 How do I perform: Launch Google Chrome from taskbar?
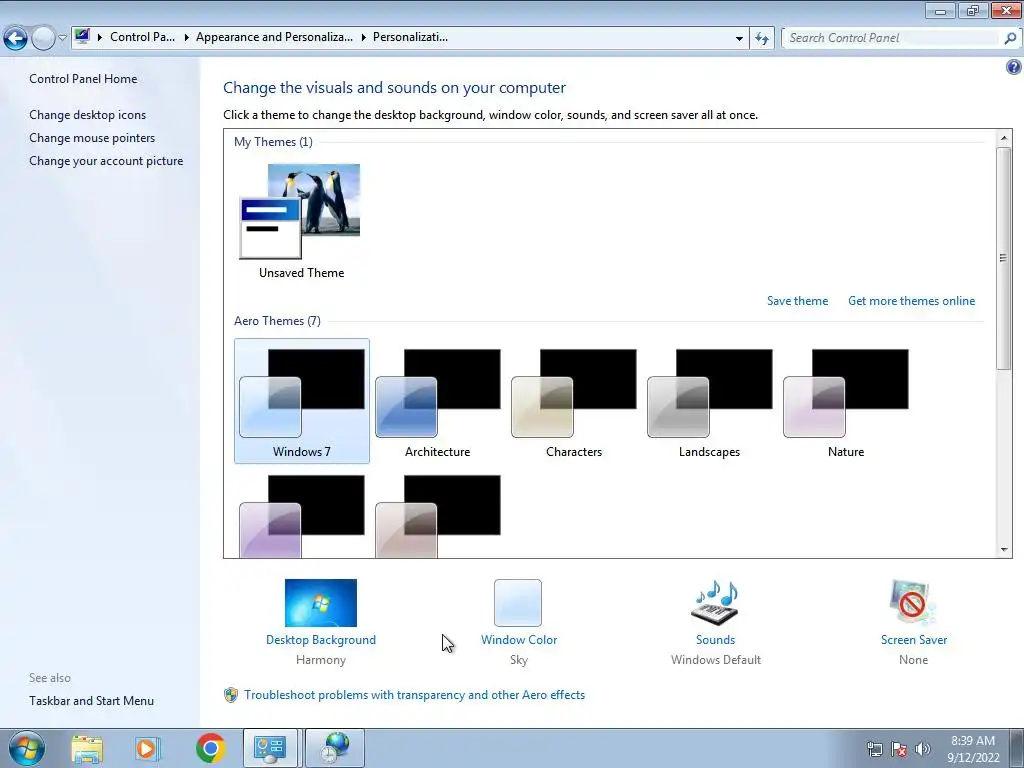210,748
